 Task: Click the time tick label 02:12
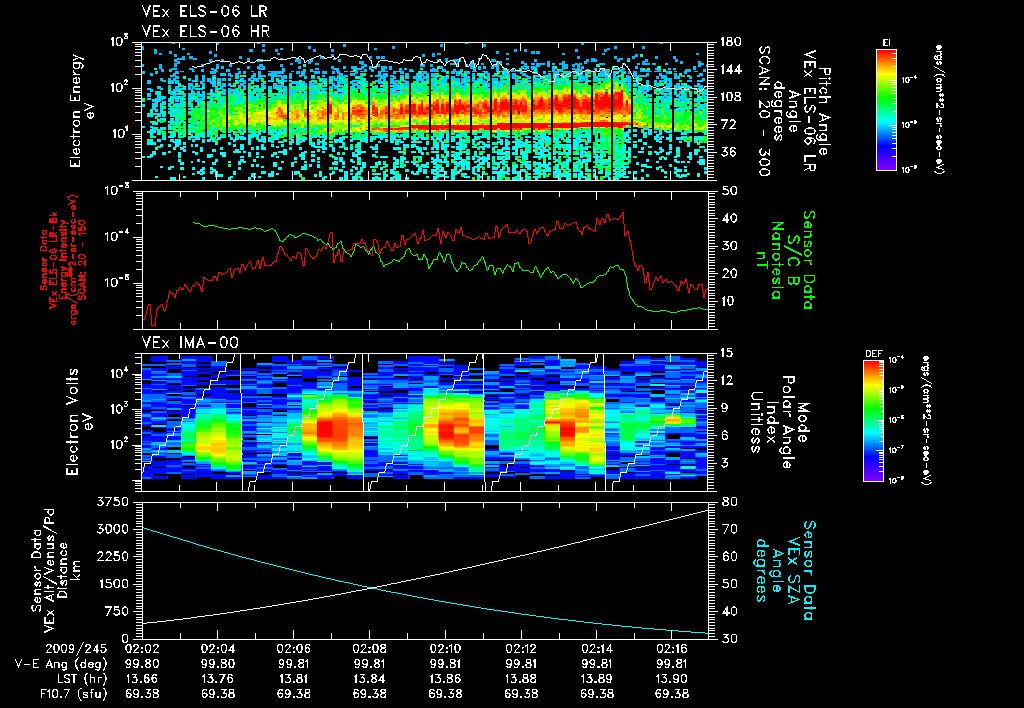520,649
